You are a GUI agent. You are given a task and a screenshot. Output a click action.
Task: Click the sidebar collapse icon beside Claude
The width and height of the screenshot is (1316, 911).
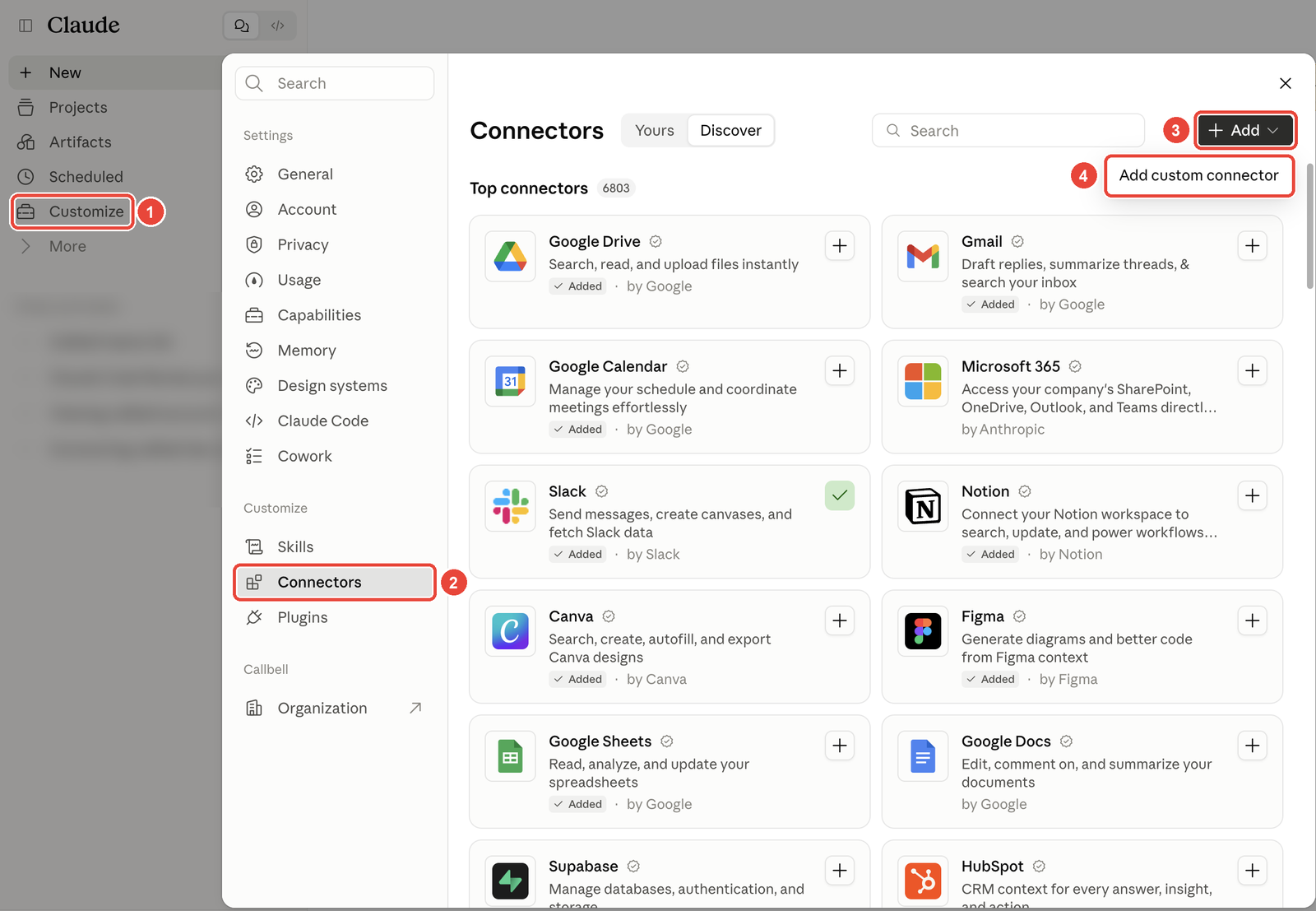25,26
